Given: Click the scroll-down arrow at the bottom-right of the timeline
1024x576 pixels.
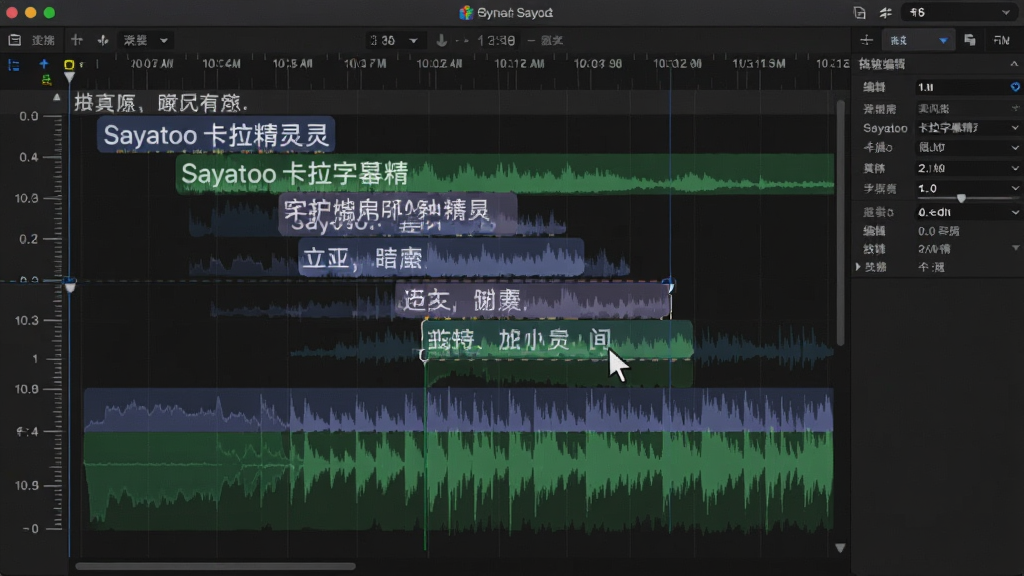Looking at the screenshot, I should (840, 548).
